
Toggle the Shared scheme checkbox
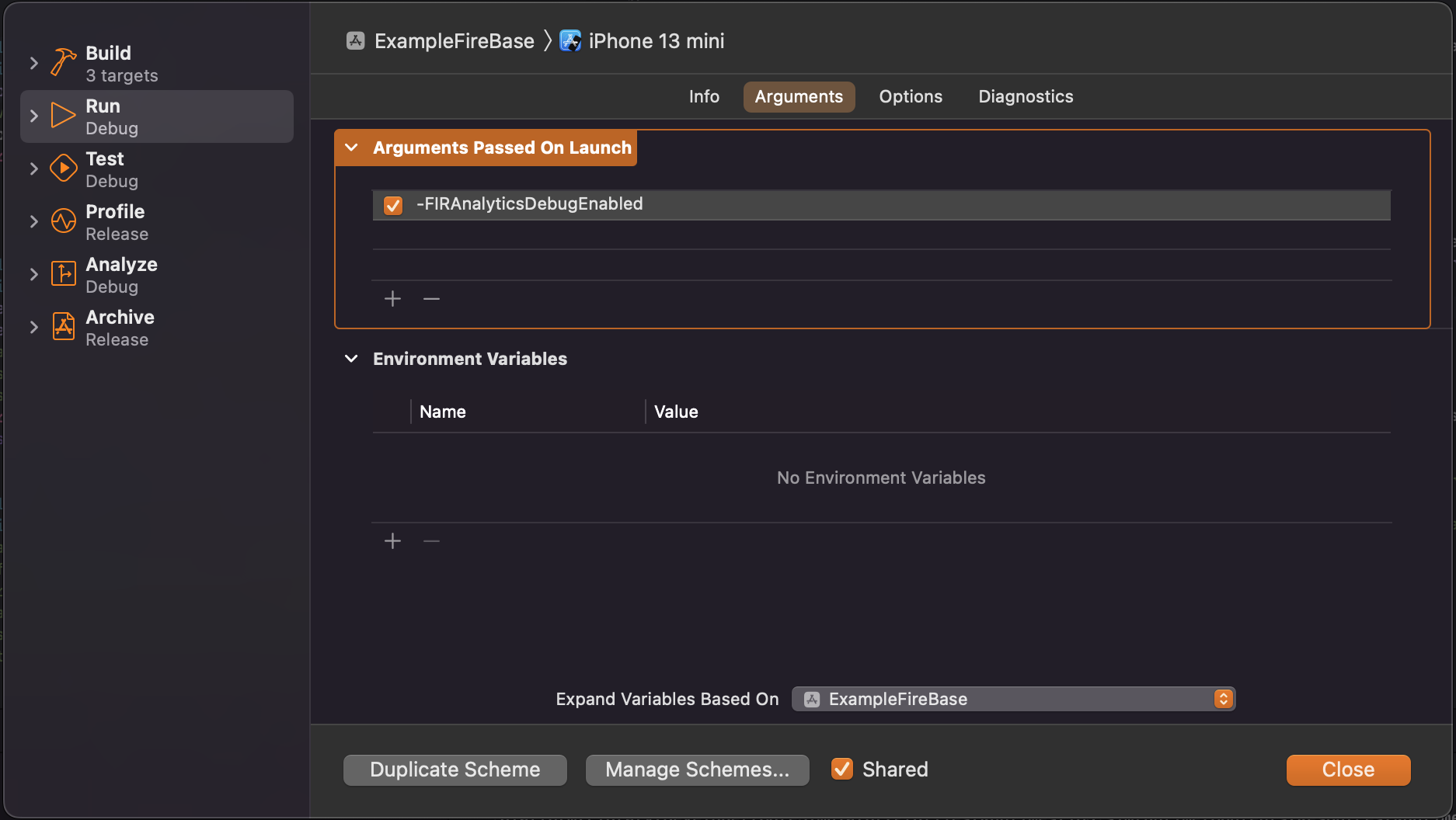tap(842, 769)
